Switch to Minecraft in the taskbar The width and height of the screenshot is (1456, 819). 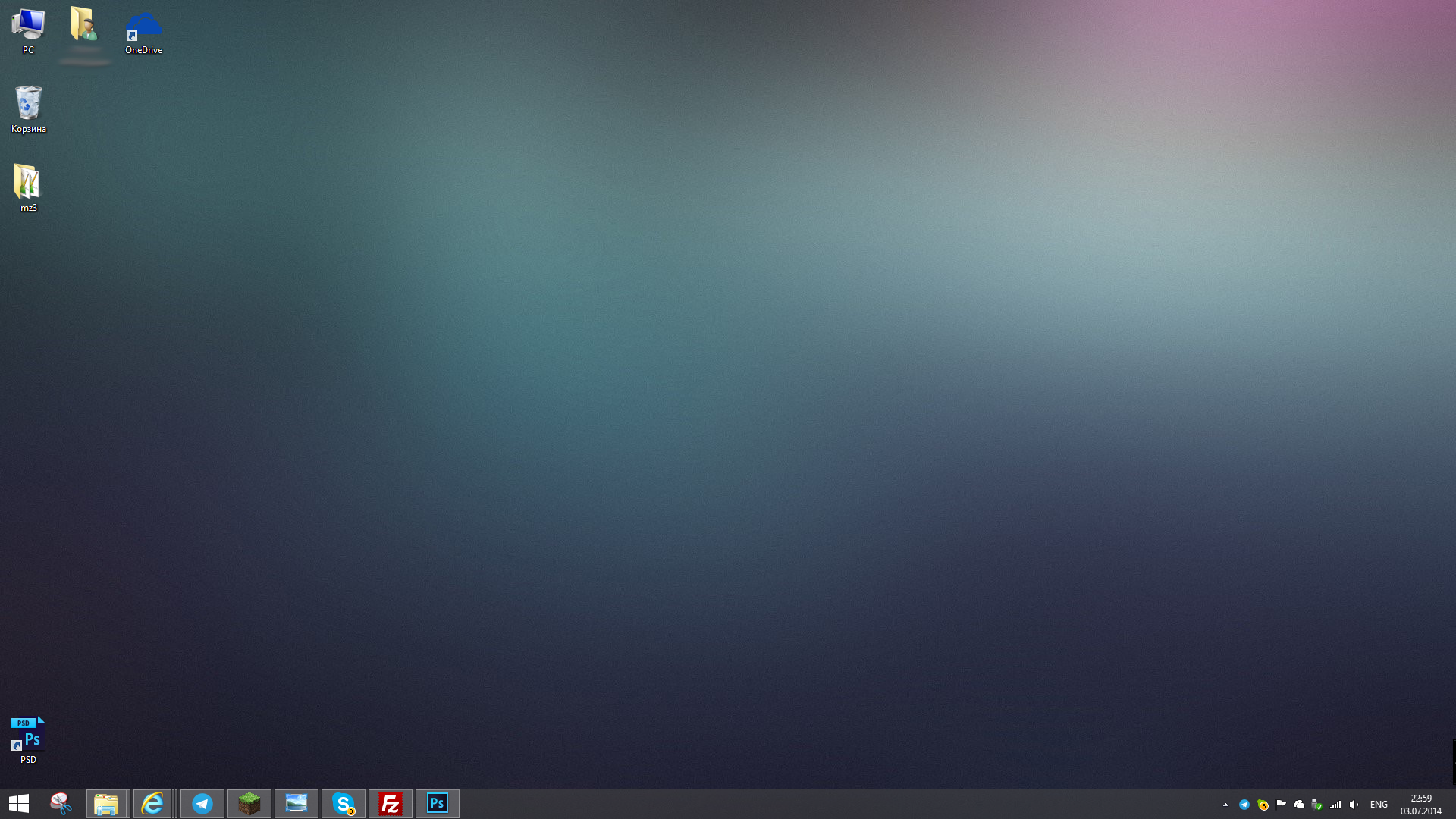pos(249,804)
